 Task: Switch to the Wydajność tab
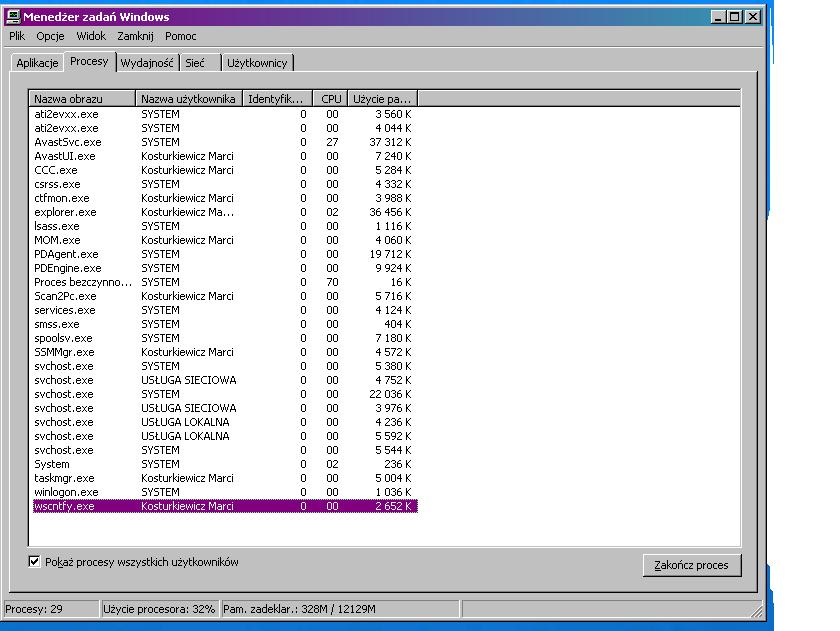pos(147,63)
